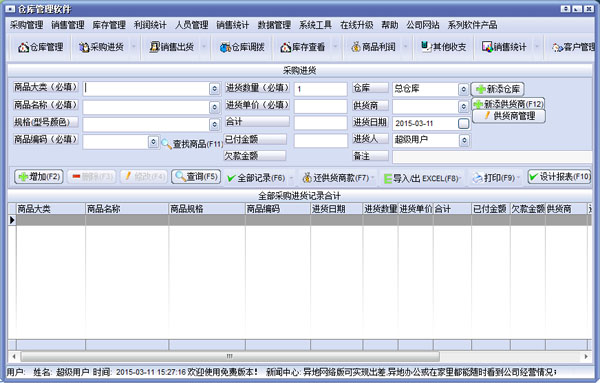Image resolution: width=600 pixels, height=383 pixels.
Task: Open the 在线升级 menu
Action: [x=357, y=25]
